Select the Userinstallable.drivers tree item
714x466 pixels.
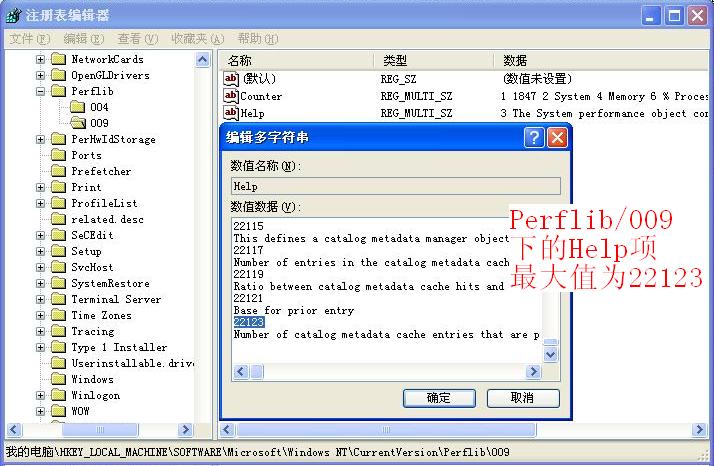[x=133, y=363]
